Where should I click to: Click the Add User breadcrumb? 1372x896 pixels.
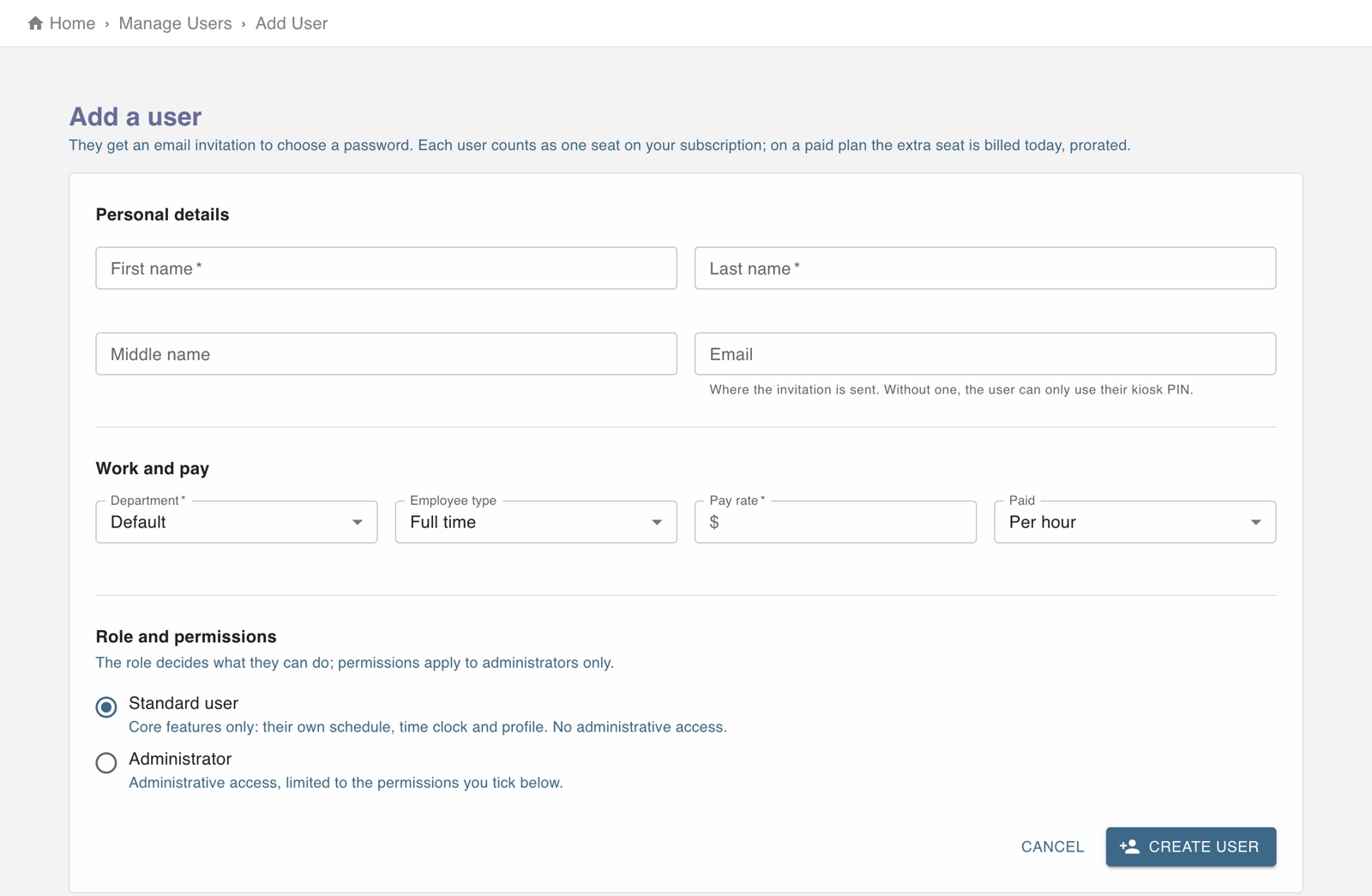292,23
